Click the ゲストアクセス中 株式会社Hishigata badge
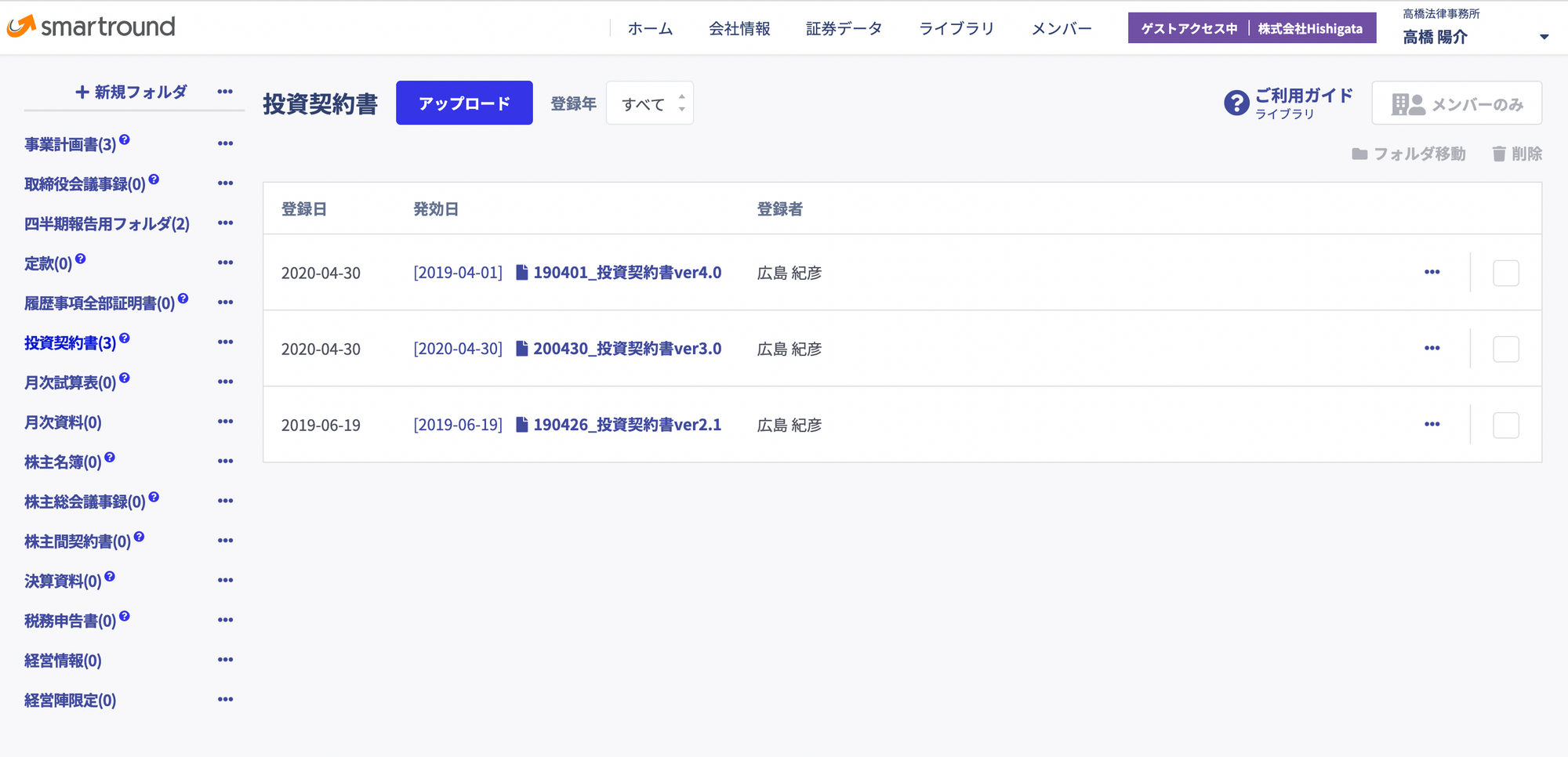The height and width of the screenshot is (757, 1568). click(1252, 28)
